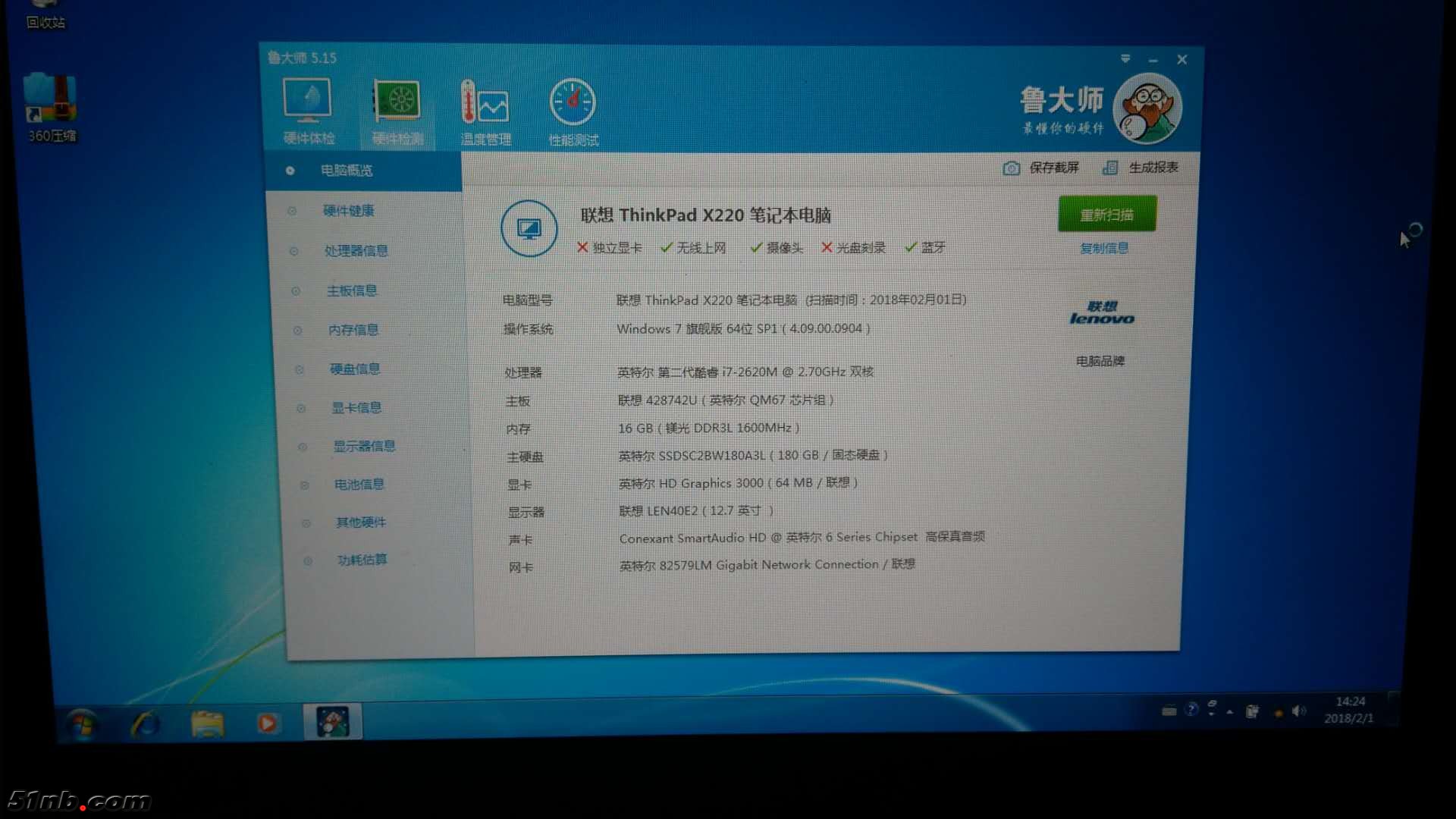Open 内存信息 sidebar item
The image size is (1456, 819).
pos(353,330)
